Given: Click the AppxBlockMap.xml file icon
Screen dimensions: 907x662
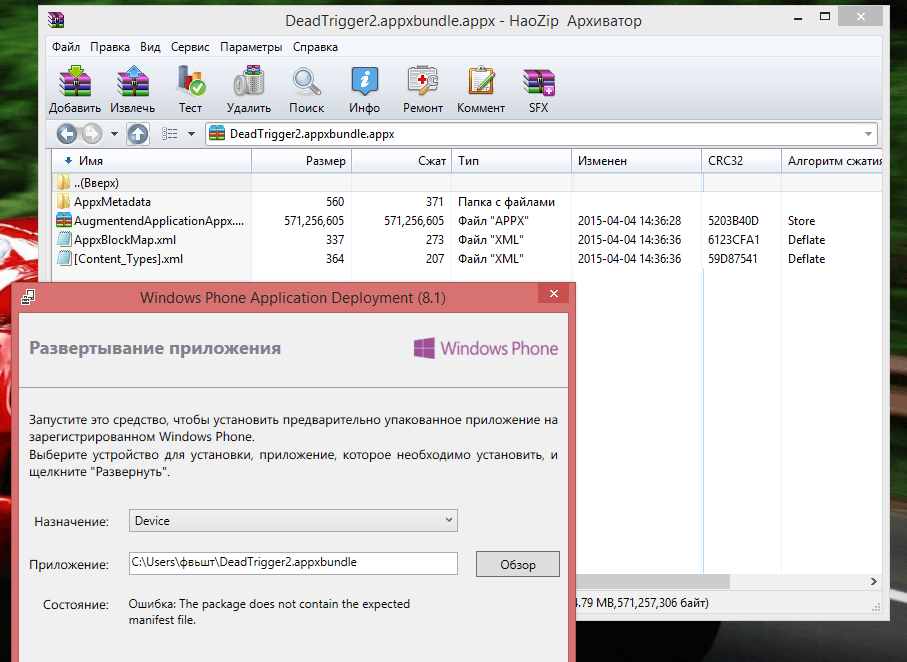Looking at the screenshot, I should click(x=64, y=240).
